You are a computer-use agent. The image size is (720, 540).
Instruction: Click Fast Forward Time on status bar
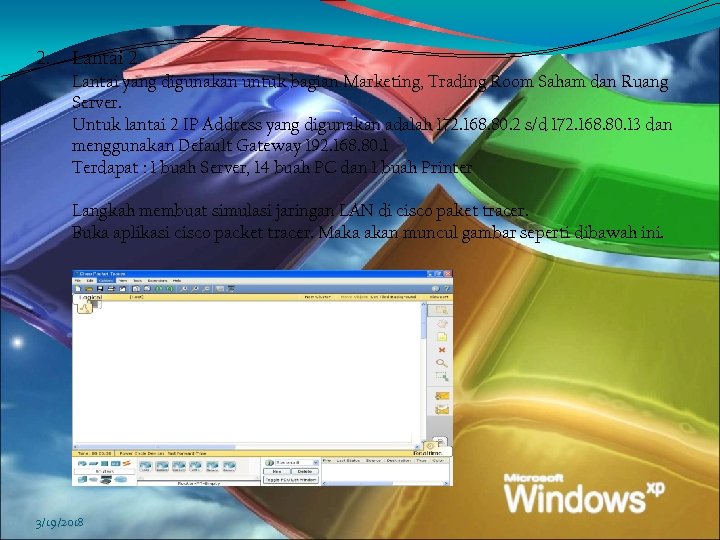coord(186,453)
